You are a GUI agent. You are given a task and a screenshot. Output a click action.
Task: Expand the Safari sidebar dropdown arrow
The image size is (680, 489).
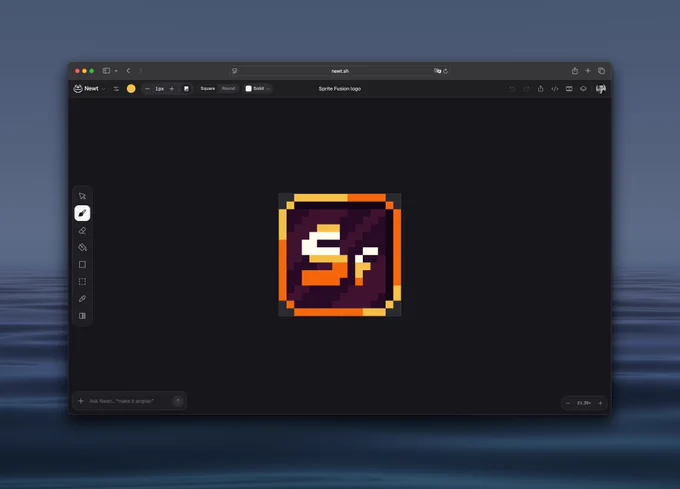[x=116, y=71]
